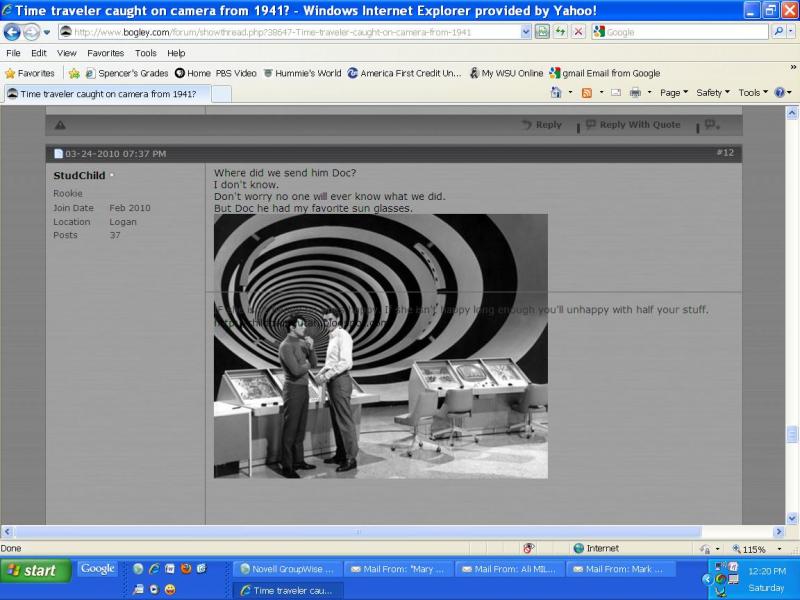Open America First Credit Union bookmark
Viewport: 800px width, 600px height.
pyautogui.click(x=404, y=73)
